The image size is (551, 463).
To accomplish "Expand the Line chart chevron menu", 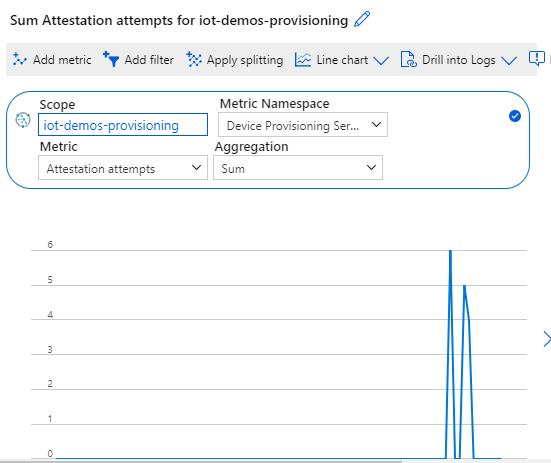I will 381,60.
